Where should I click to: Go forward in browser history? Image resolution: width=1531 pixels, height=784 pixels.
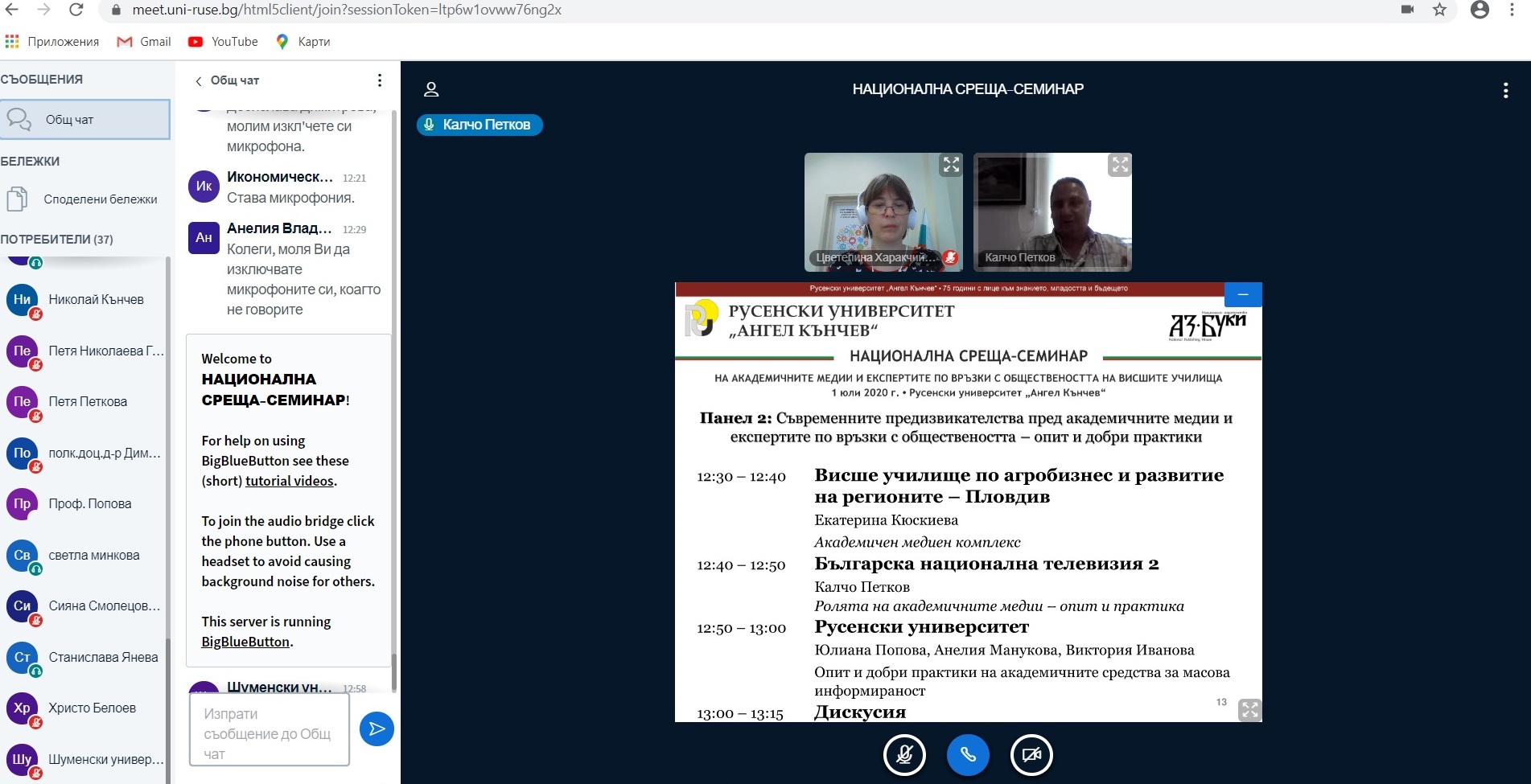pos(44,10)
